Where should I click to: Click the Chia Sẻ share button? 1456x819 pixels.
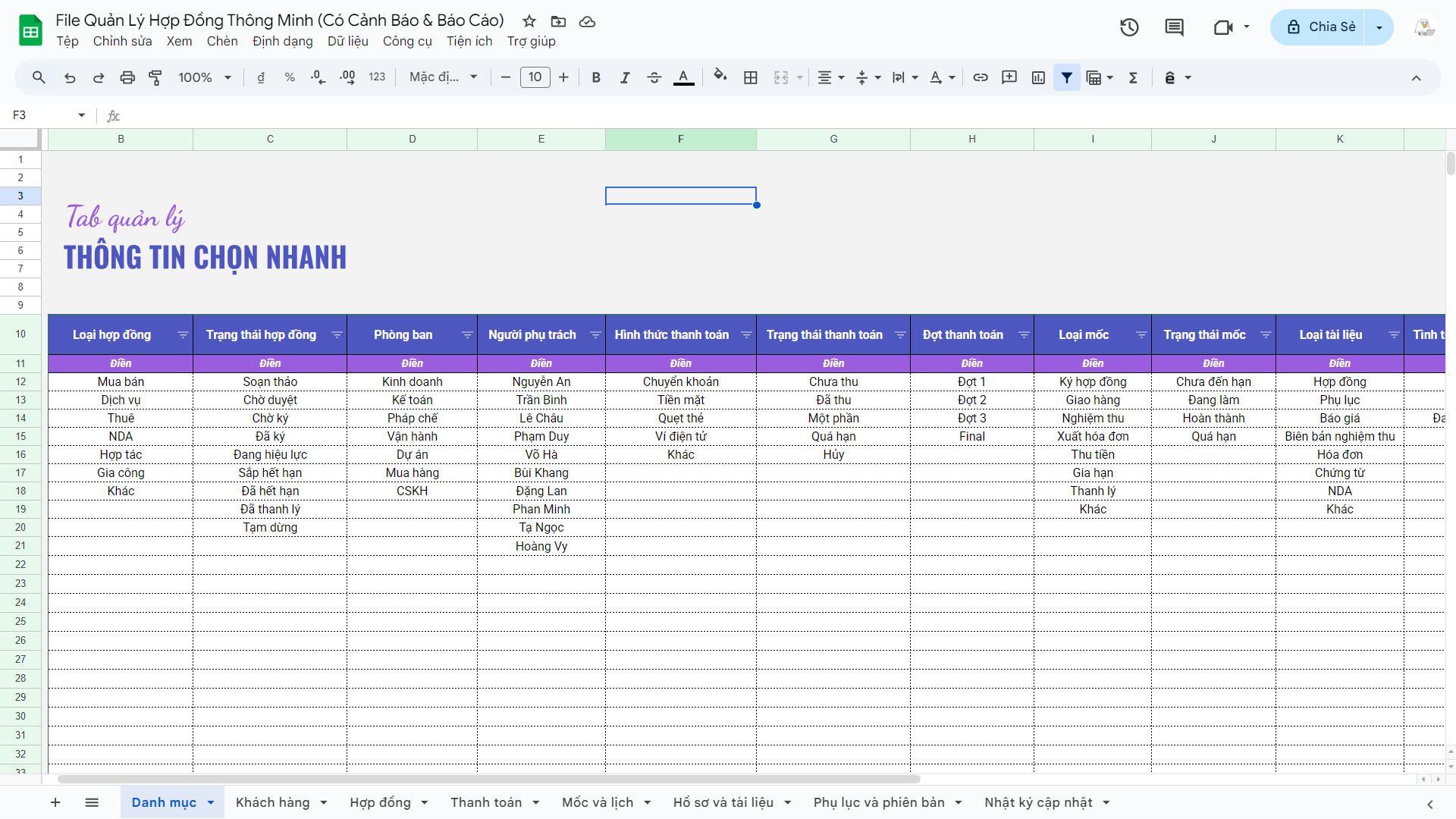[x=1319, y=27]
